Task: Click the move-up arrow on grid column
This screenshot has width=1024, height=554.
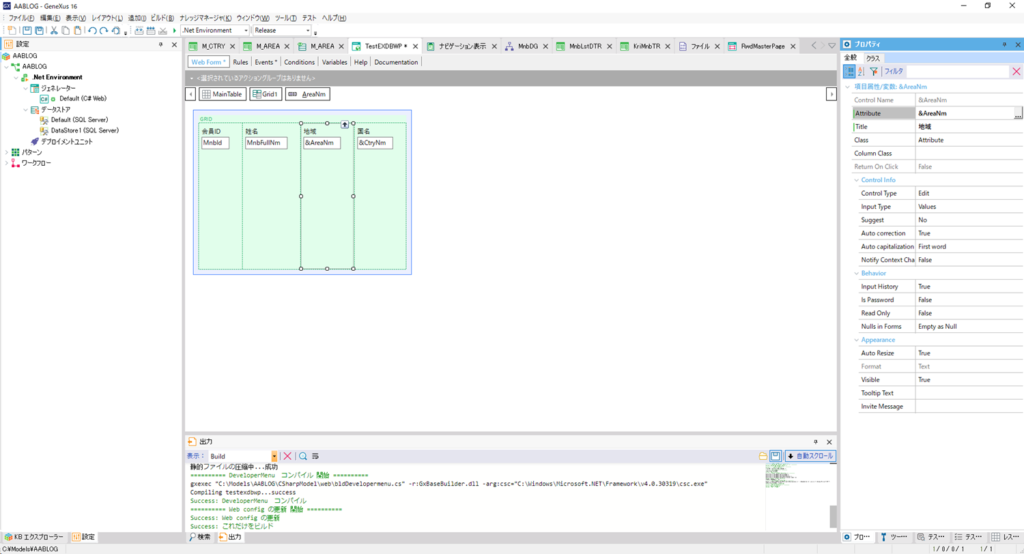Action: pos(345,124)
